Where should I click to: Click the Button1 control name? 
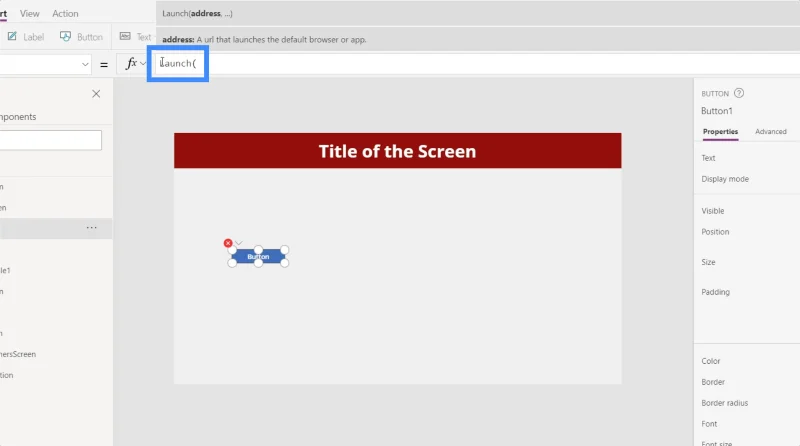click(717, 111)
